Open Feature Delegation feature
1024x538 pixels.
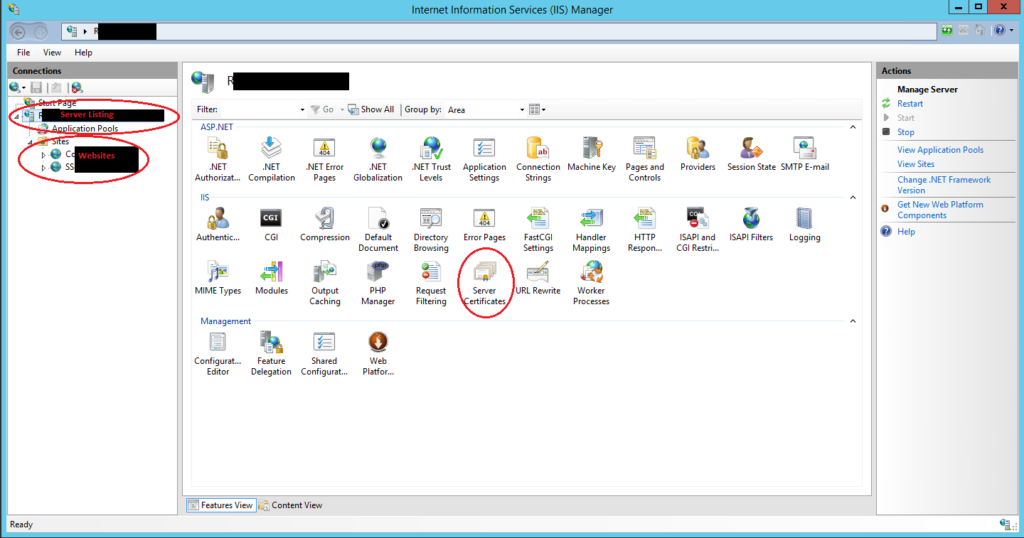(x=271, y=353)
